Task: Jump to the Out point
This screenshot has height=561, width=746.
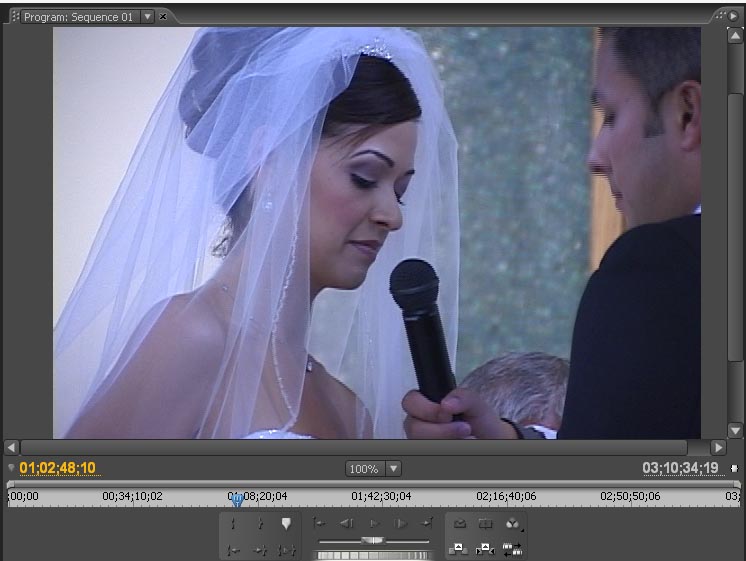Action: point(260,549)
